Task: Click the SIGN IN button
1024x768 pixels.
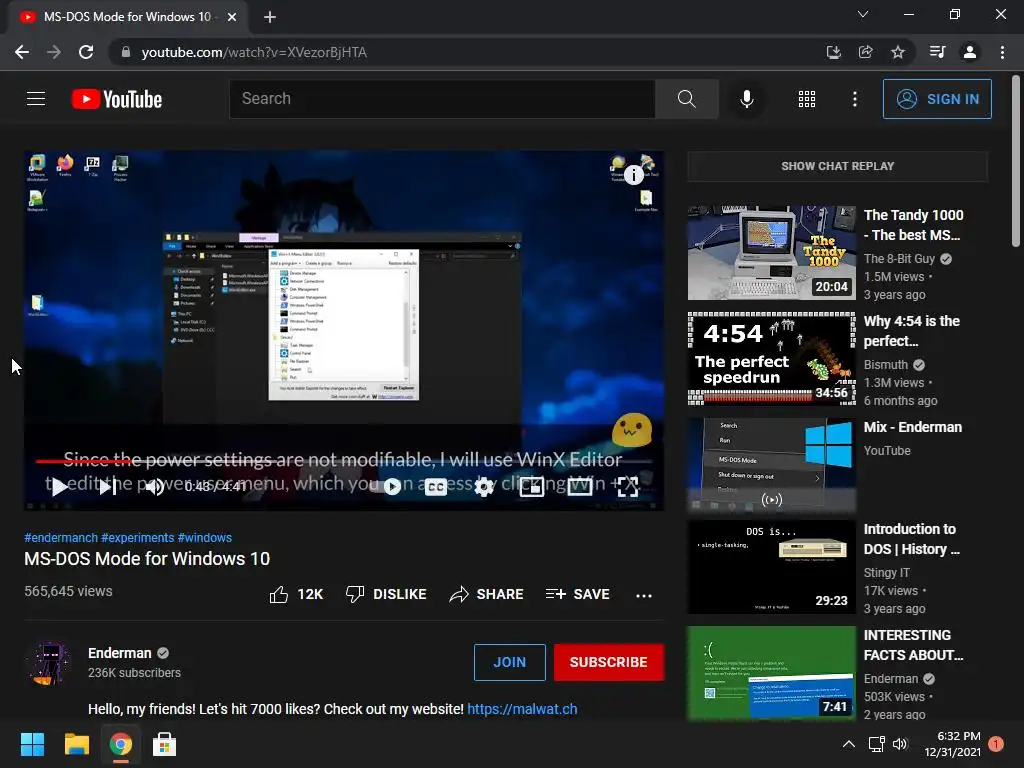Action: click(937, 99)
